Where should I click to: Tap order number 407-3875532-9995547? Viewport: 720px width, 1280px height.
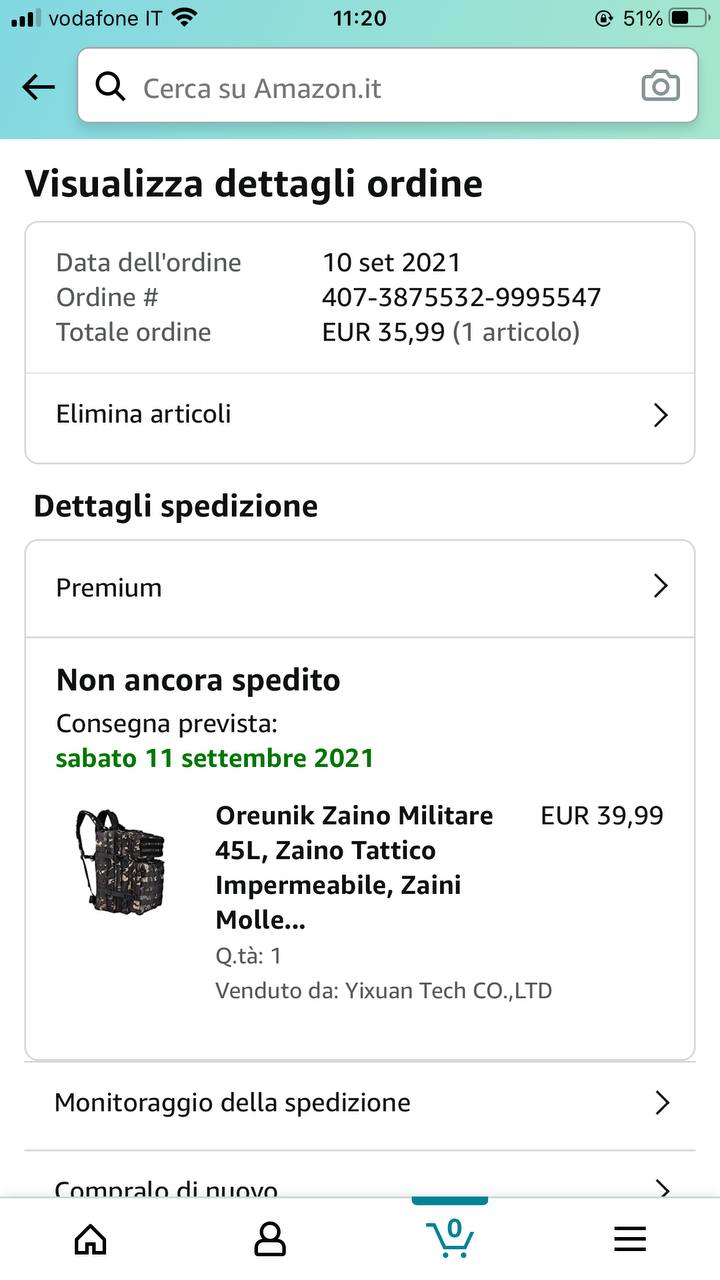point(461,297)
